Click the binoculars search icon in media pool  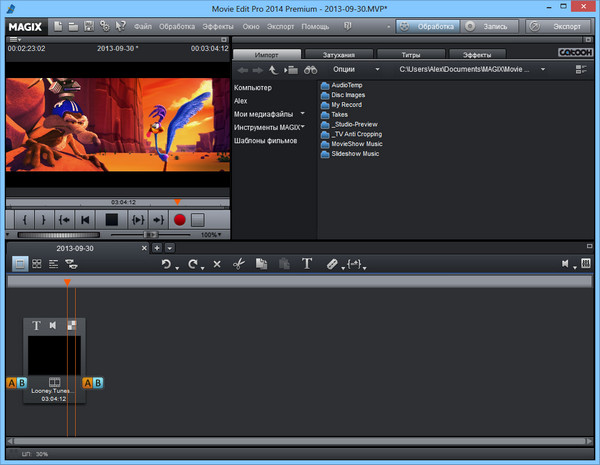311,70
